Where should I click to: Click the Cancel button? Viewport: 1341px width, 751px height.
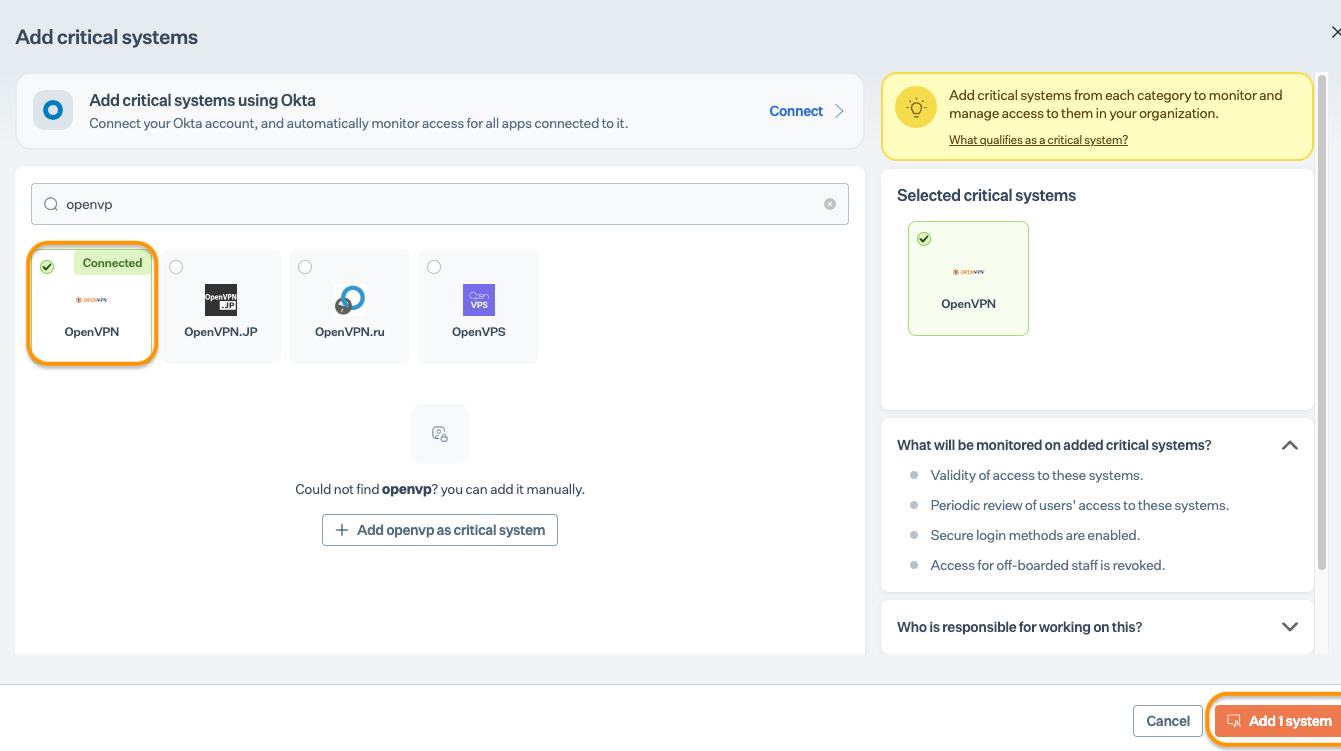coord(1168,721)
